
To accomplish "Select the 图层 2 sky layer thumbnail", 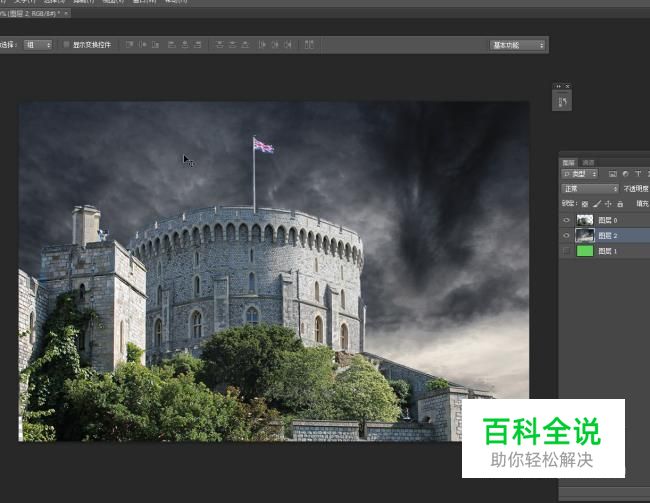I will [585, 236].
